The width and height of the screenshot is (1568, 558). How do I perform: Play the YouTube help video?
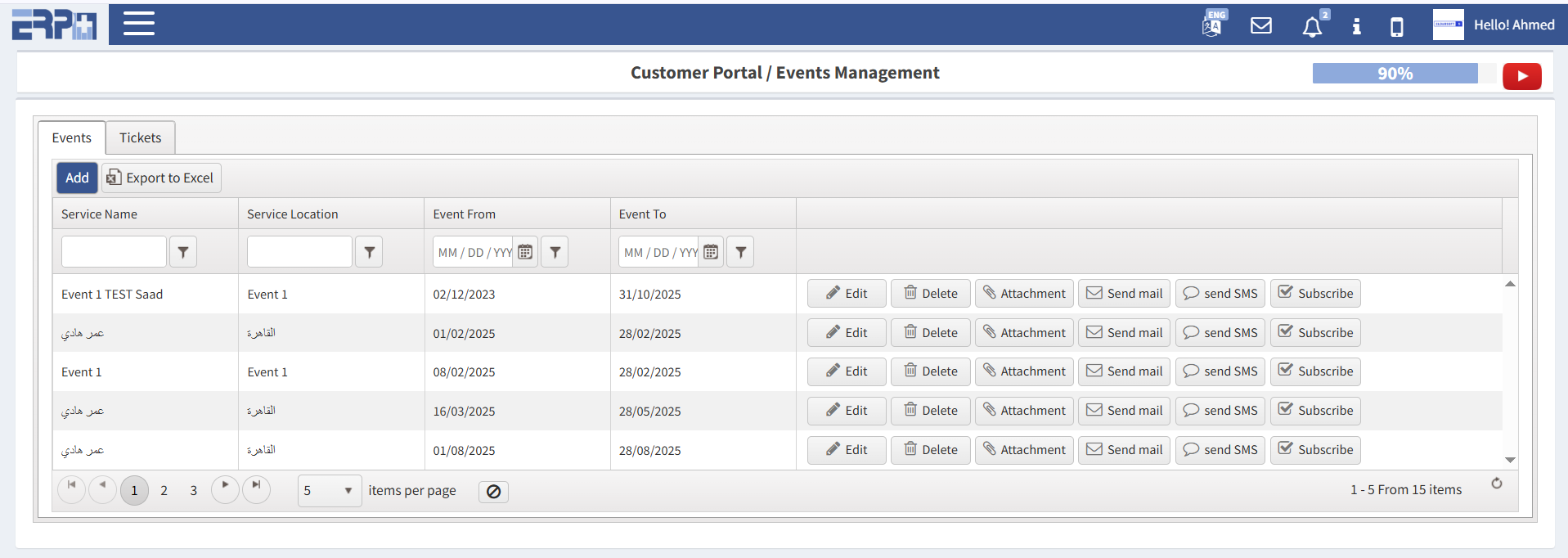point(1521,76)
